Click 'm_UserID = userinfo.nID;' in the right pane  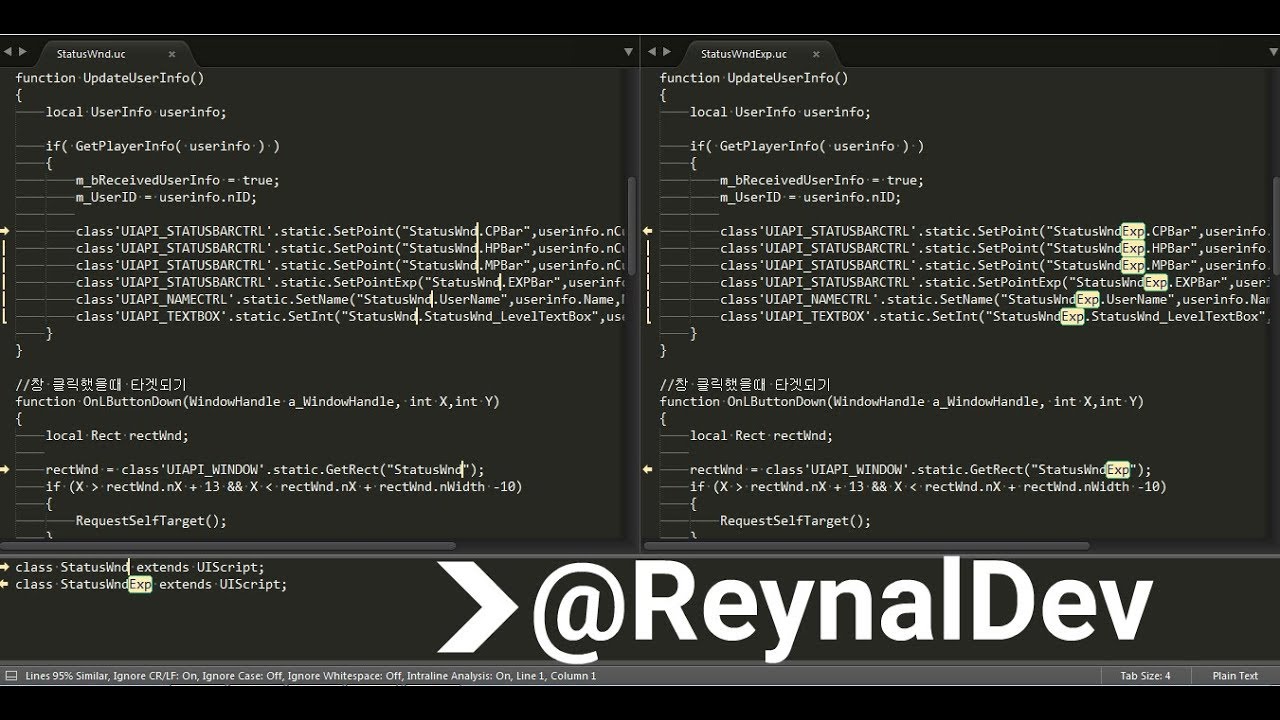[x=810, y=197]
